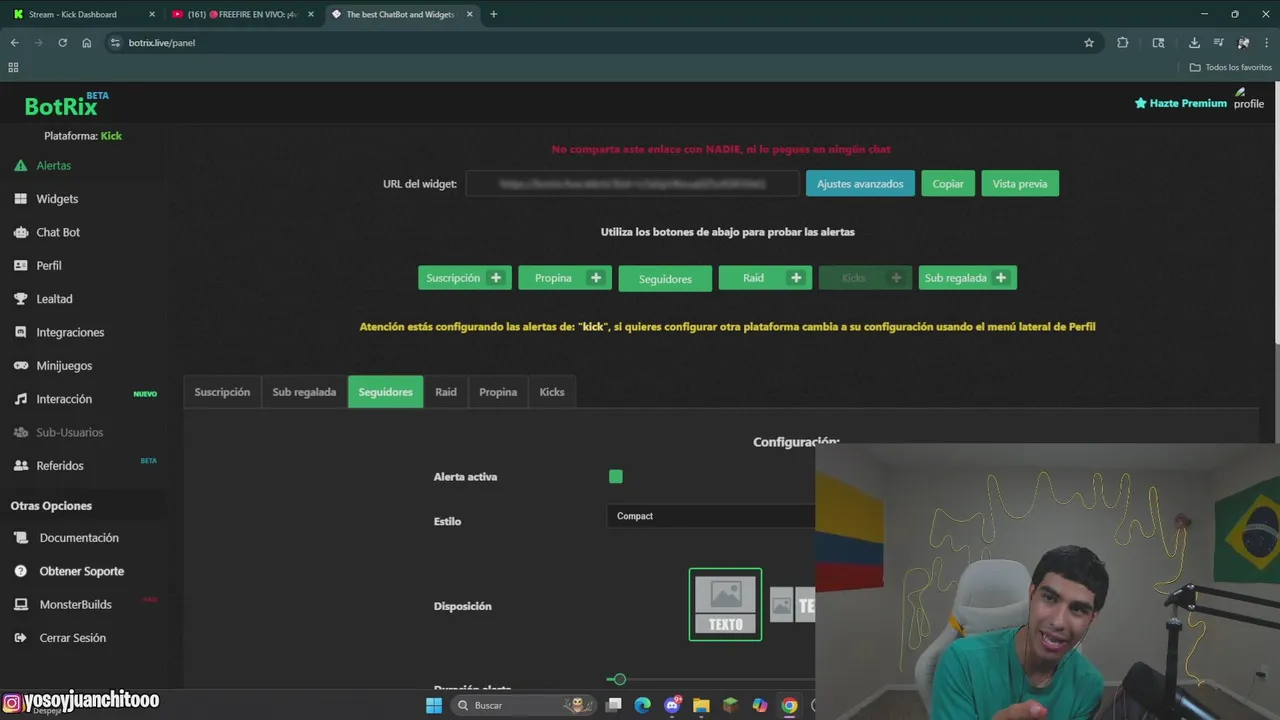Open Interacción music section
This screenshot has width=1280, height=720.
tap(64, 399)
